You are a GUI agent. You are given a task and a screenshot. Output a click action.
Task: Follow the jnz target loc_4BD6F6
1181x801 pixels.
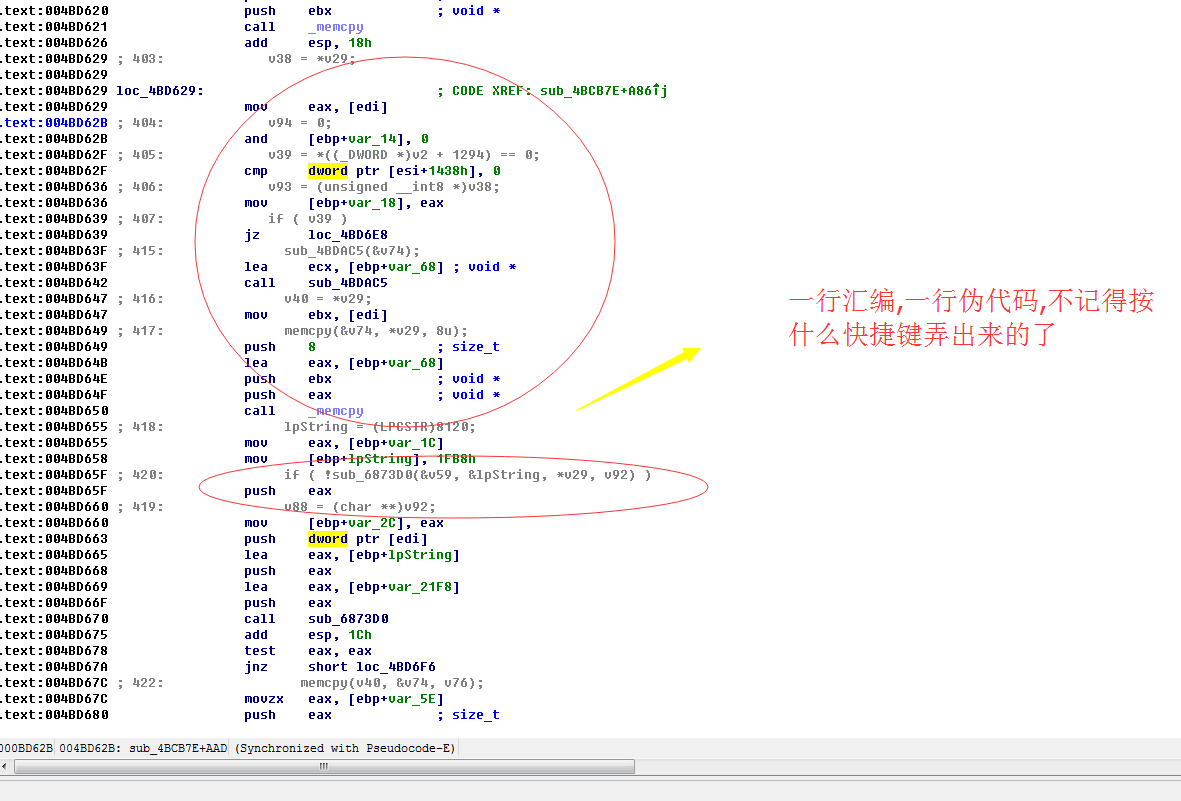click(395, 667)
